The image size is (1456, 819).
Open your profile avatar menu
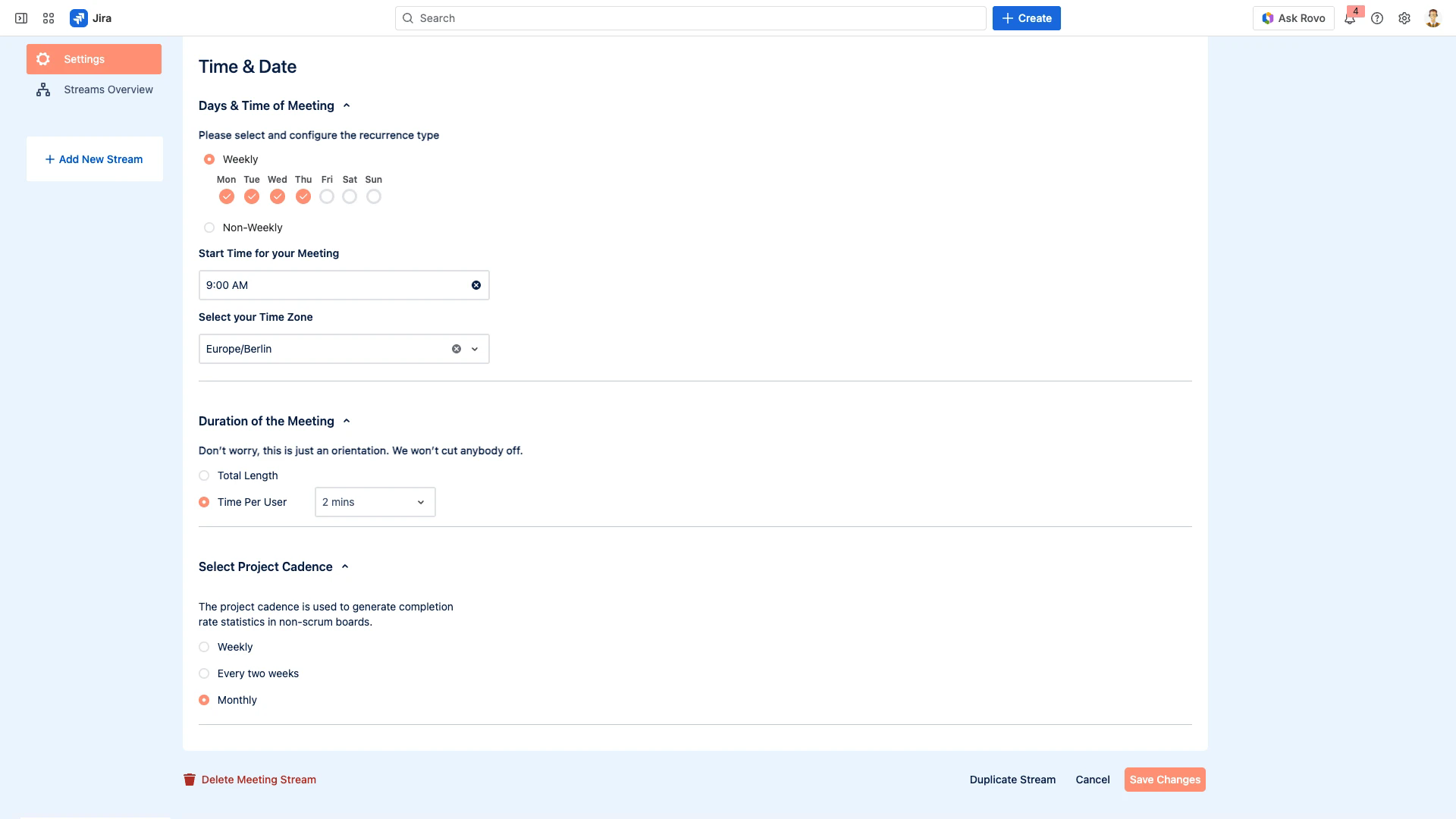click(1432, 17)
